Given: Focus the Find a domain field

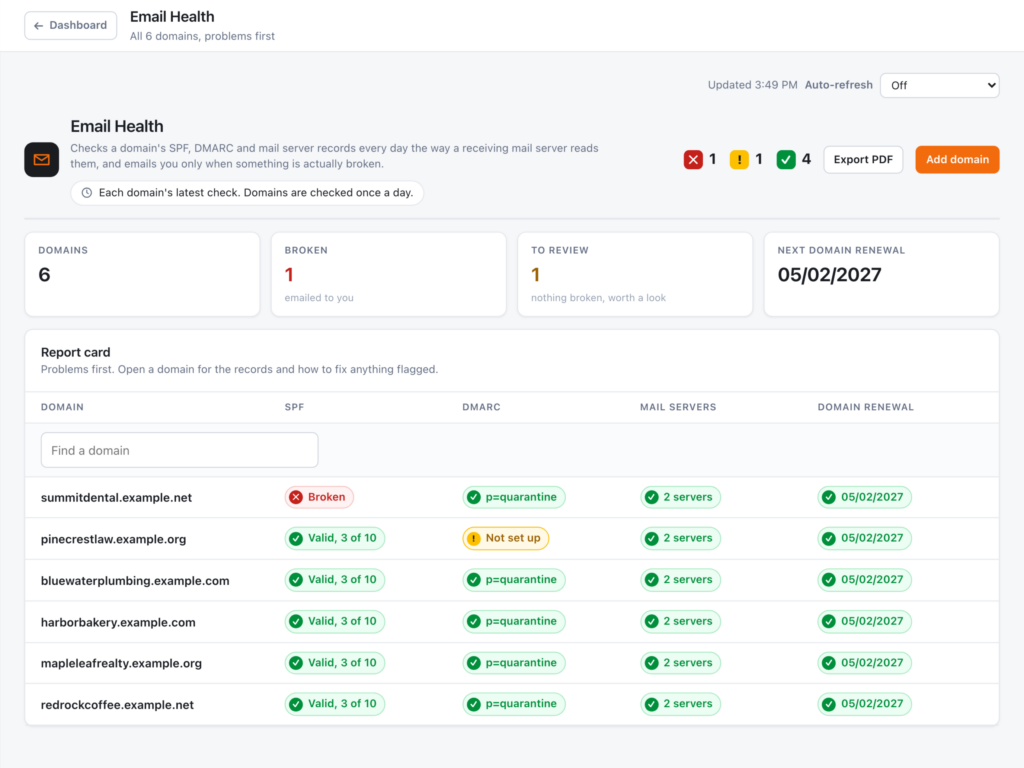Looking at the screenshot, I should 180,450.
